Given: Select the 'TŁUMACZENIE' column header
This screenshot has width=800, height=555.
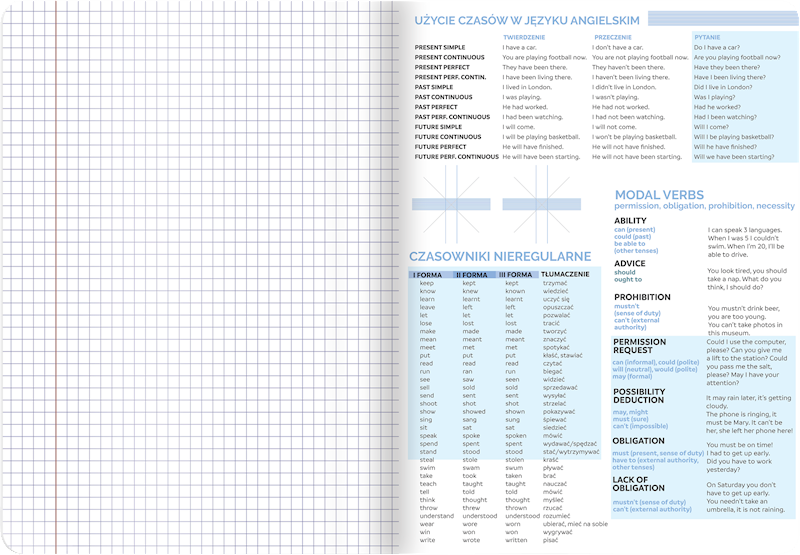Looking at the screenshot, I should [x=565, y=274].
